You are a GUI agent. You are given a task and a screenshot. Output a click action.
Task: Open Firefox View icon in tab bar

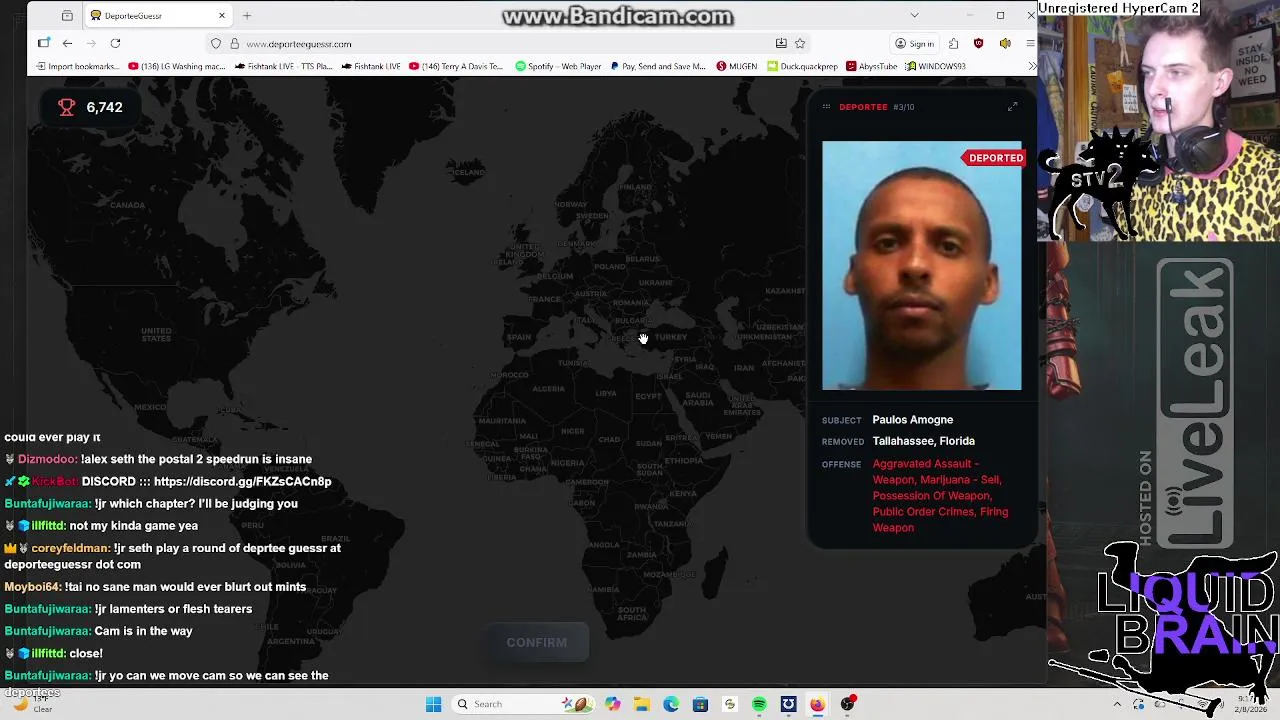[67, 16]
